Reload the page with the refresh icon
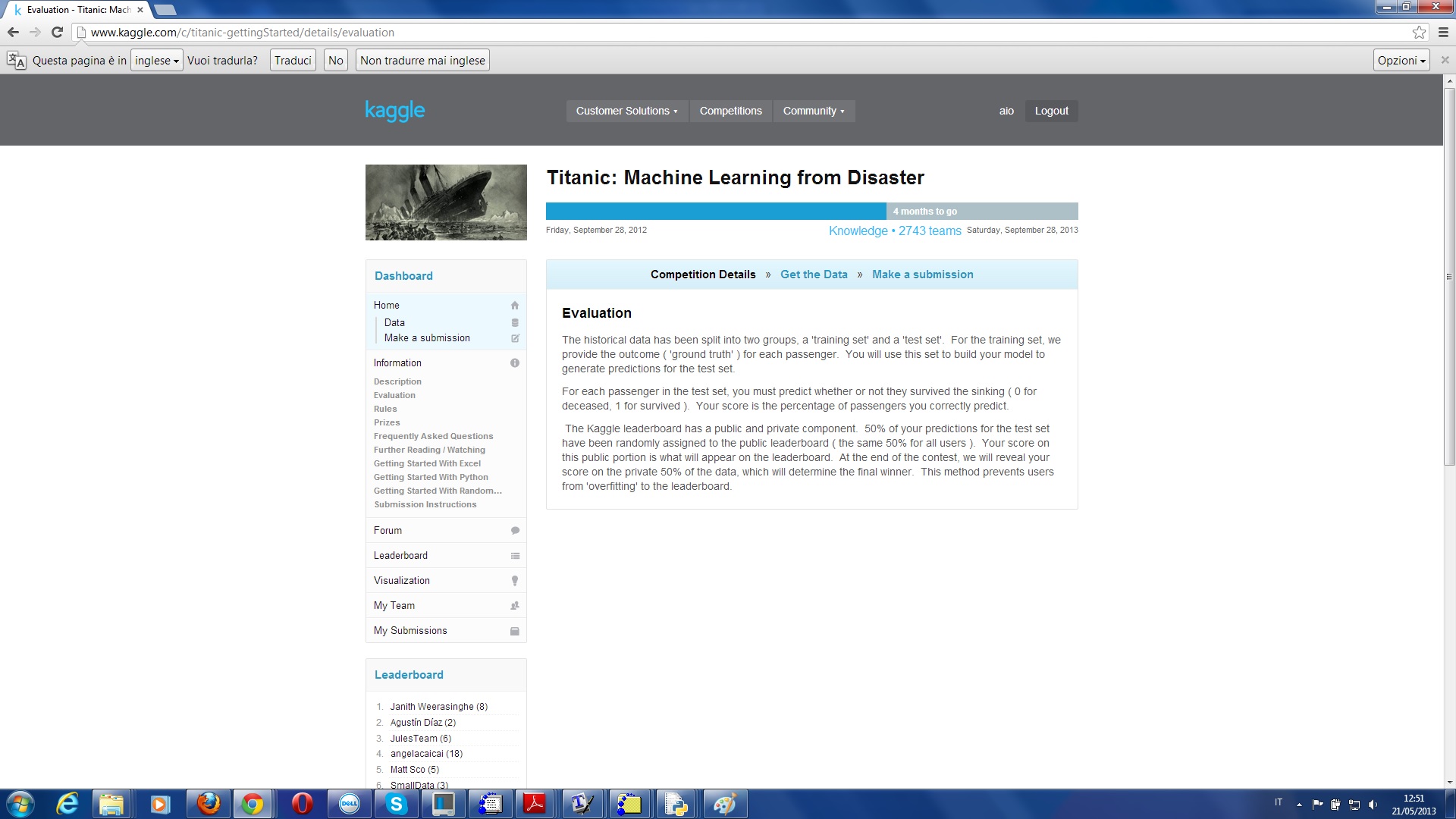This screenshot has width=1456, height=819. coord(57,32)
